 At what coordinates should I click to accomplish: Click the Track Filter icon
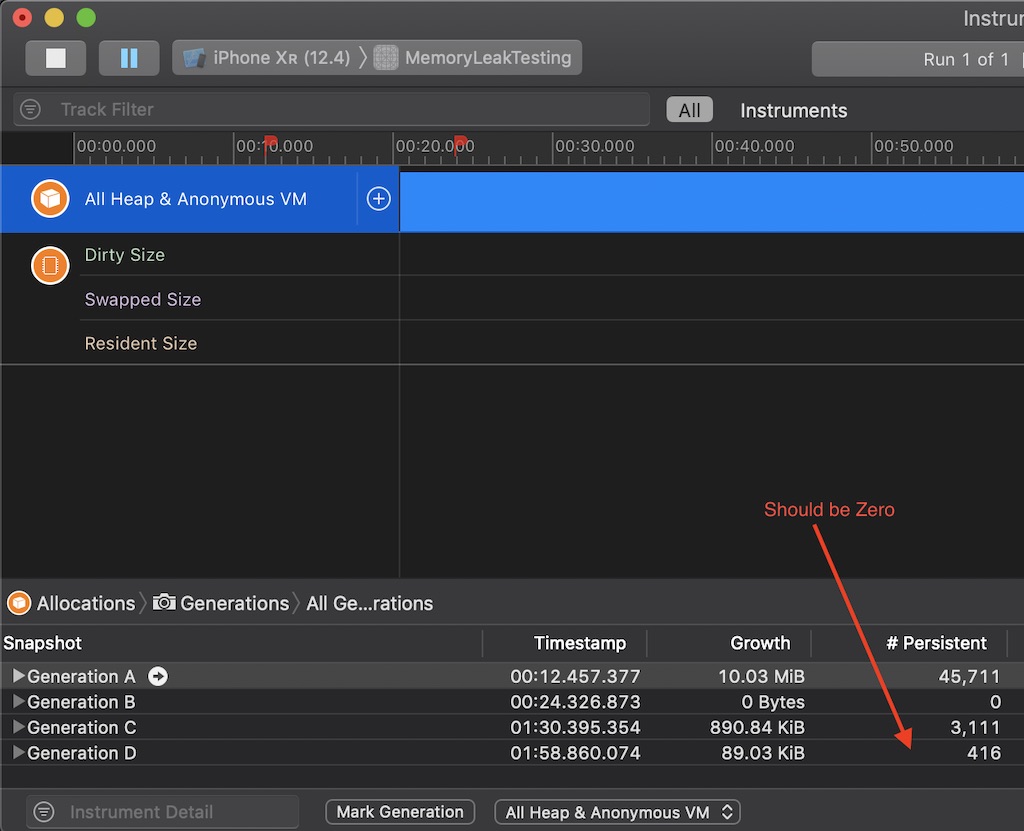pos(31,110)
